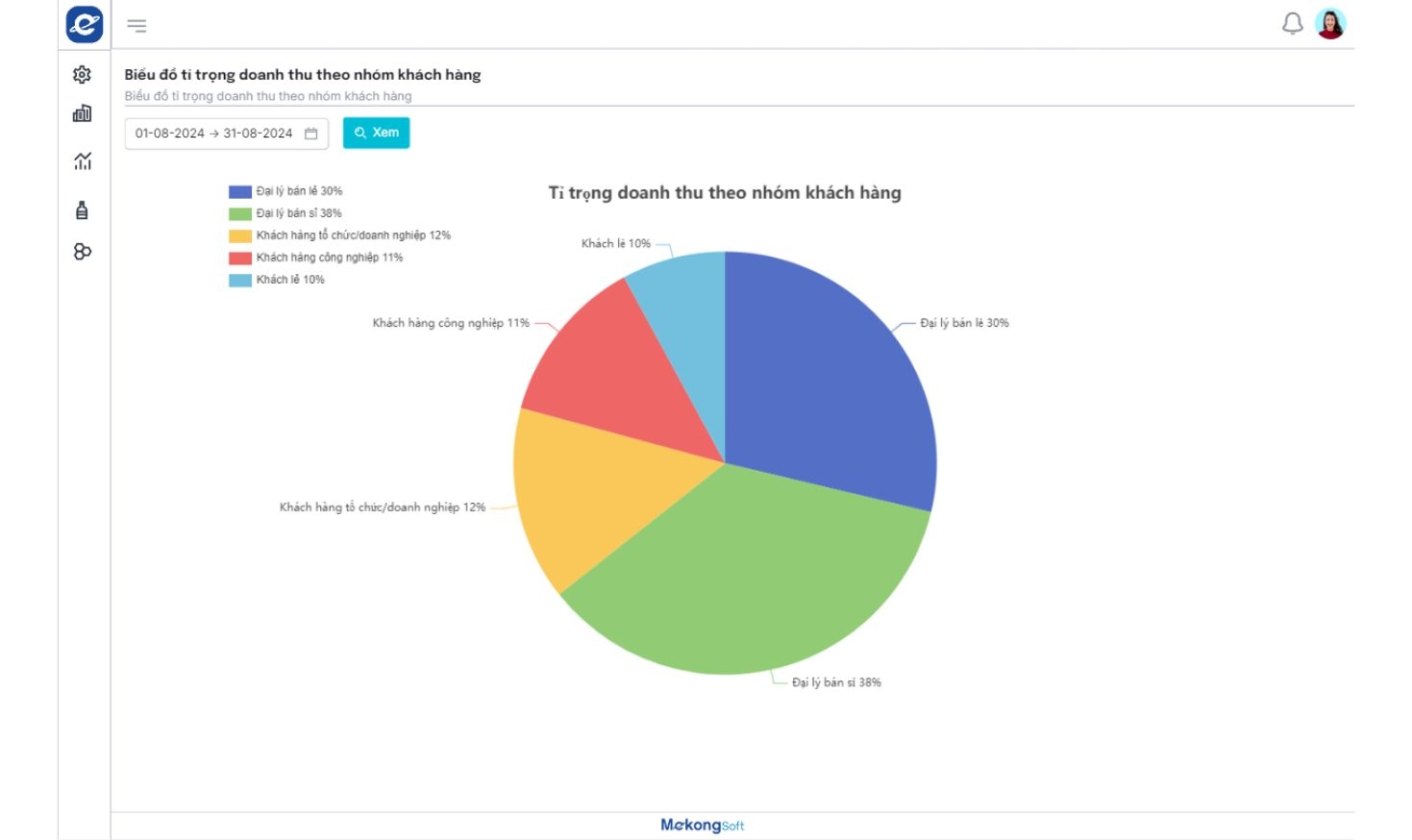Click the MekongSoft footer link
Viewport: 1412px width, 840px height.
click(703, 826)
